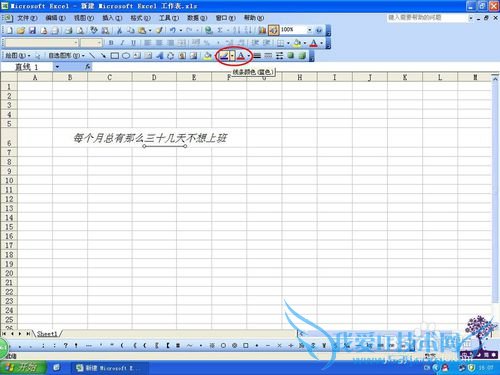Open the font size dropdown

(99, 43)
